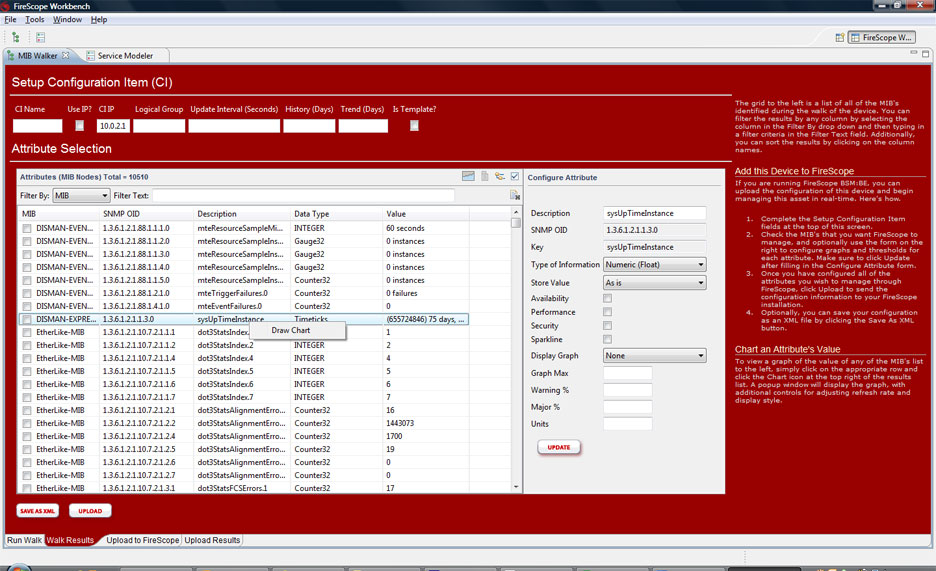The height and width of the screenshot is (571, 936).
Task: Open the File menu
Action: [11, 20]
